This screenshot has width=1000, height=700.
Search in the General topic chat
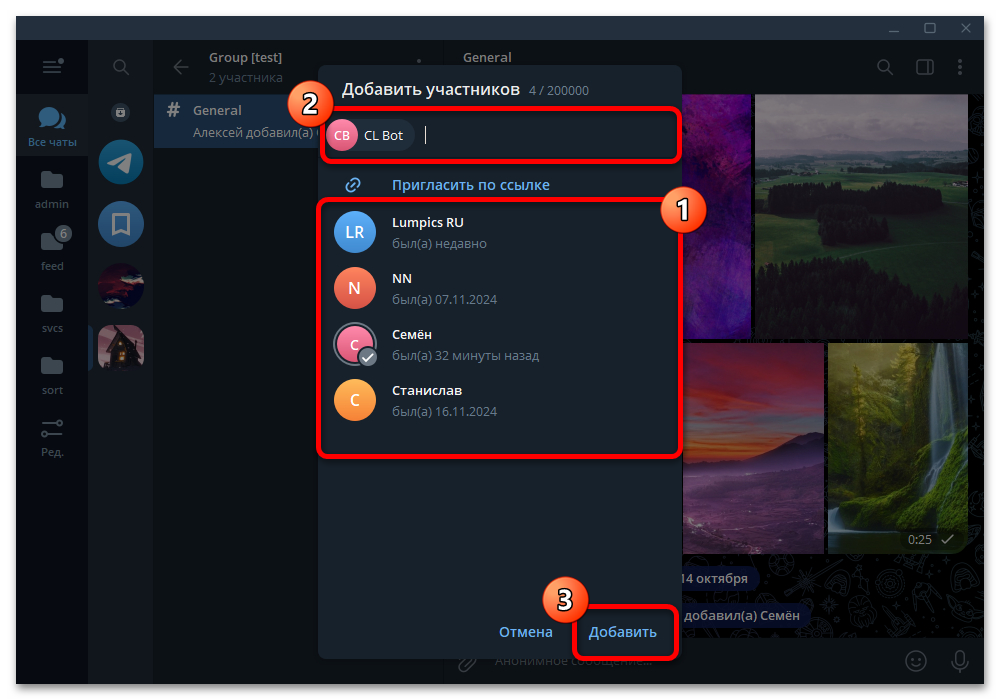885,67
